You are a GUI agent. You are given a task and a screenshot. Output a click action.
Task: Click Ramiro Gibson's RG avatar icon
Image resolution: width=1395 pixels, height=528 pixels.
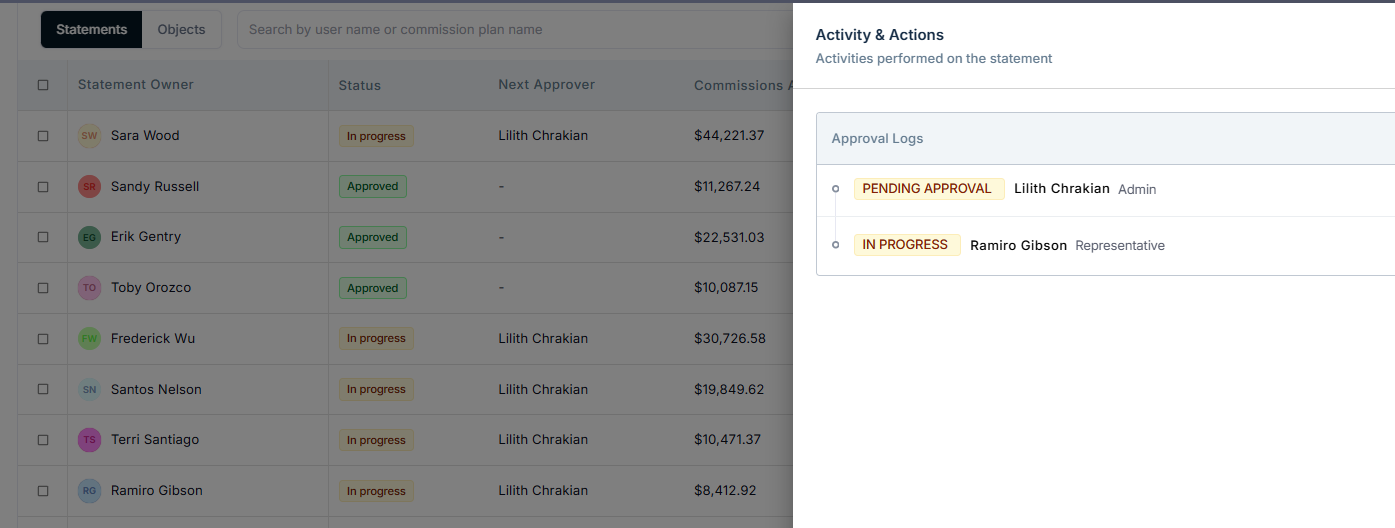point(90,491)
